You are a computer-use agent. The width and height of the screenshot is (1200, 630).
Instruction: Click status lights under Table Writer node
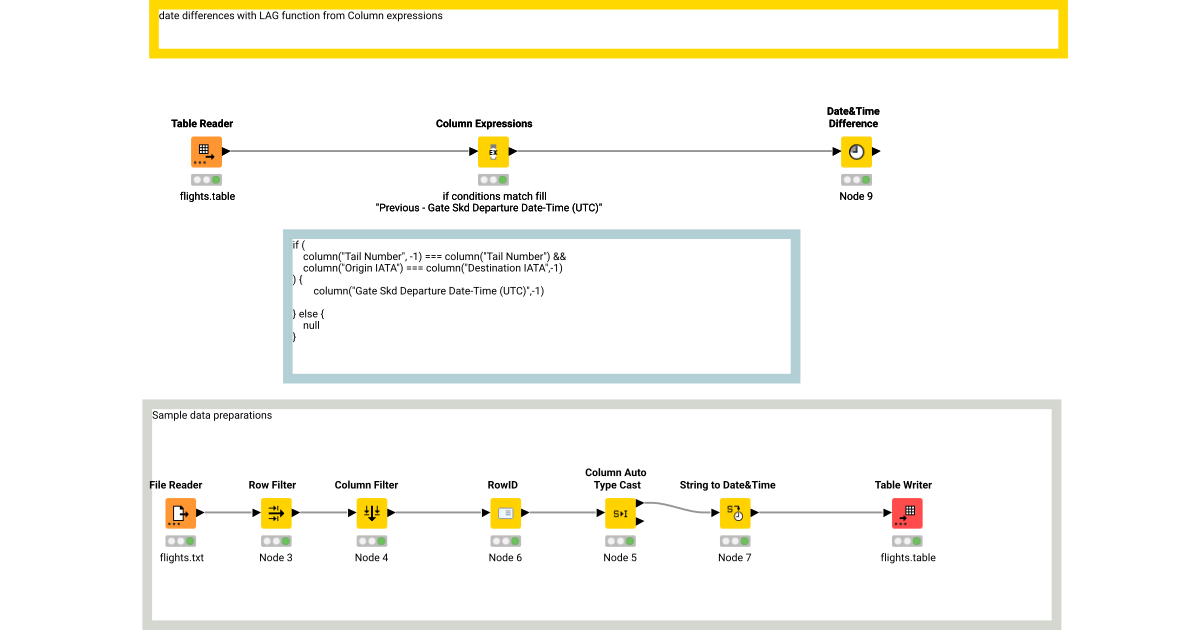(907, 541)
